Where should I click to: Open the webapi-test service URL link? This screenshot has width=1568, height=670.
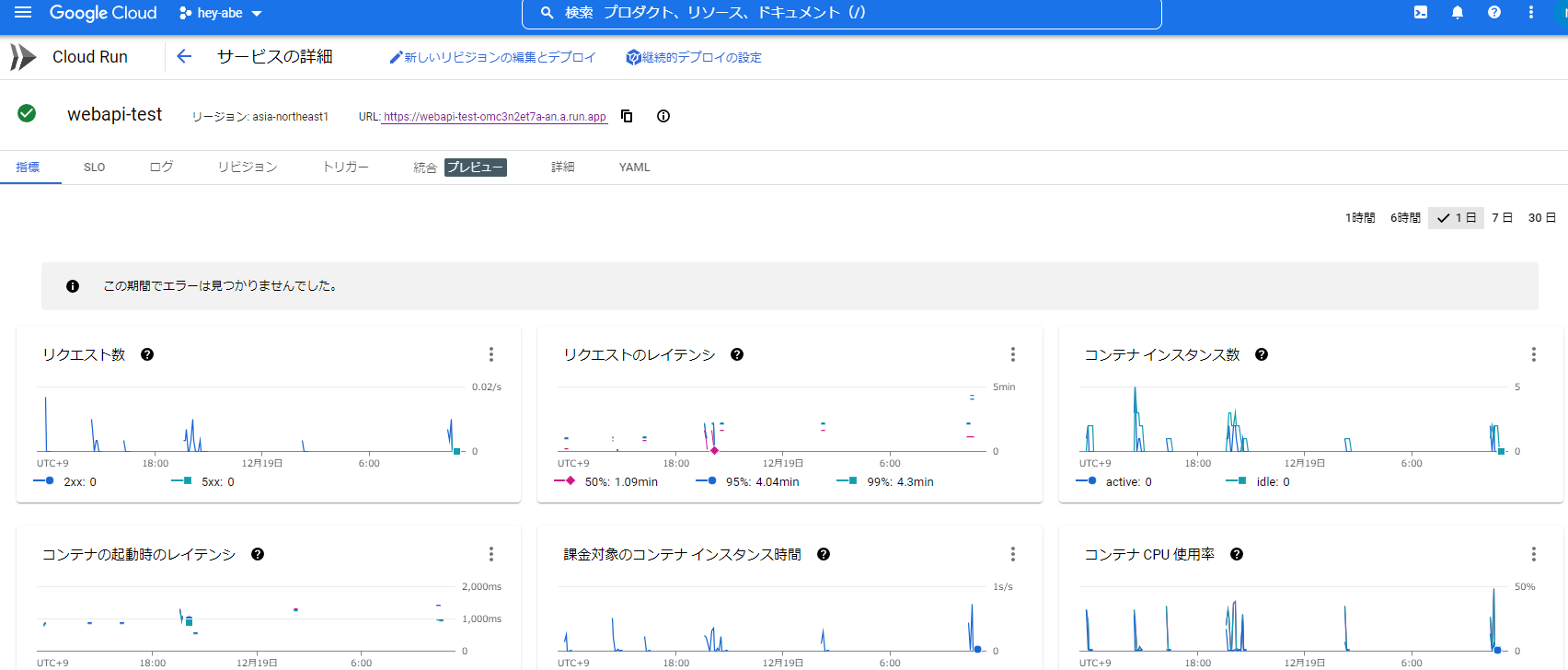tap(494, 117)
